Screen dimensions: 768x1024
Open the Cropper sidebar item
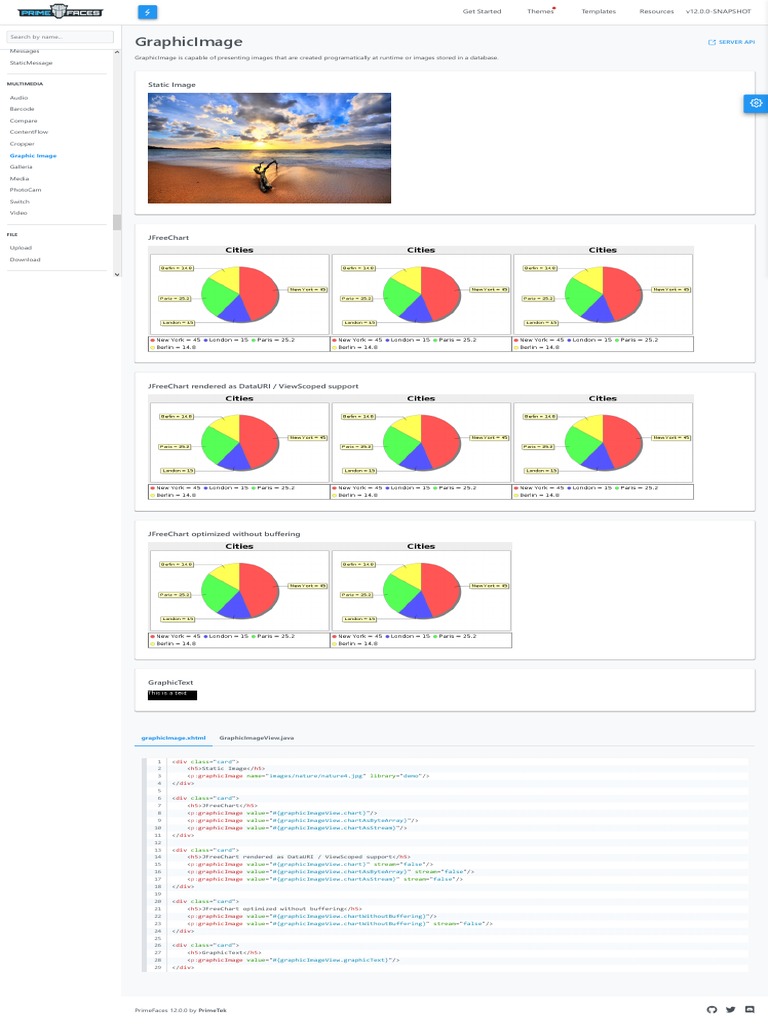tap(22, 144)
